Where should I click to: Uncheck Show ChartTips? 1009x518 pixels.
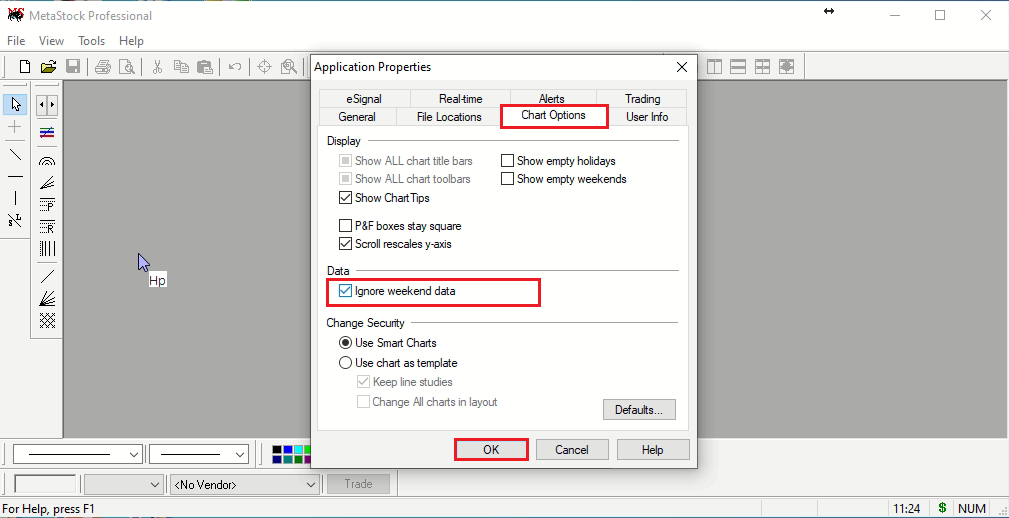pos(345,198)
